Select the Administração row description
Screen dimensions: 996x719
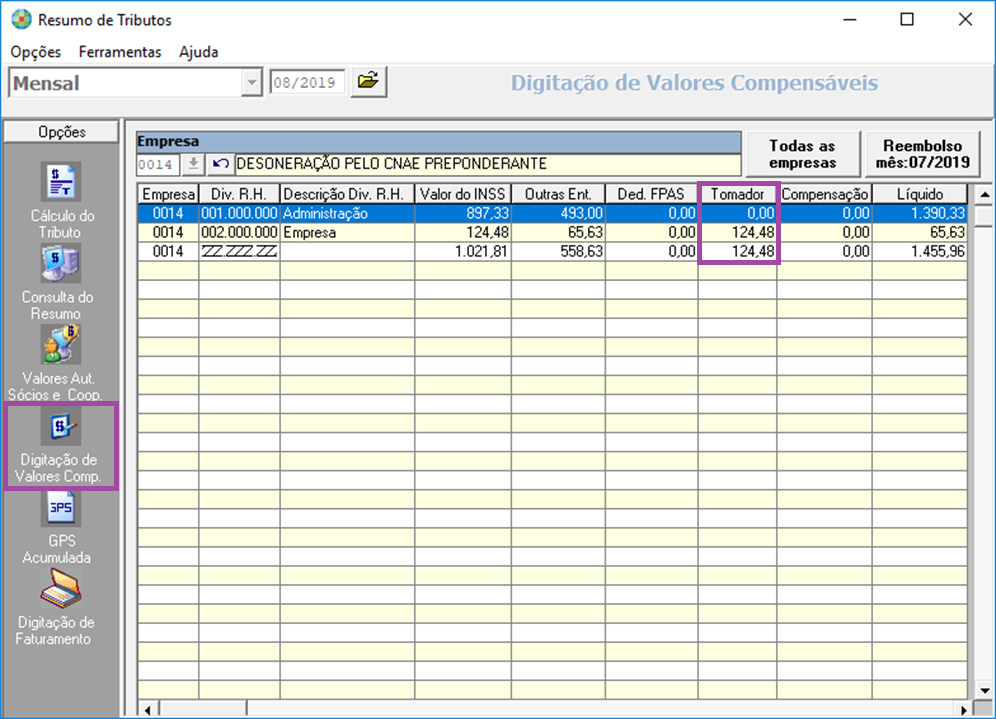[347, 213]
